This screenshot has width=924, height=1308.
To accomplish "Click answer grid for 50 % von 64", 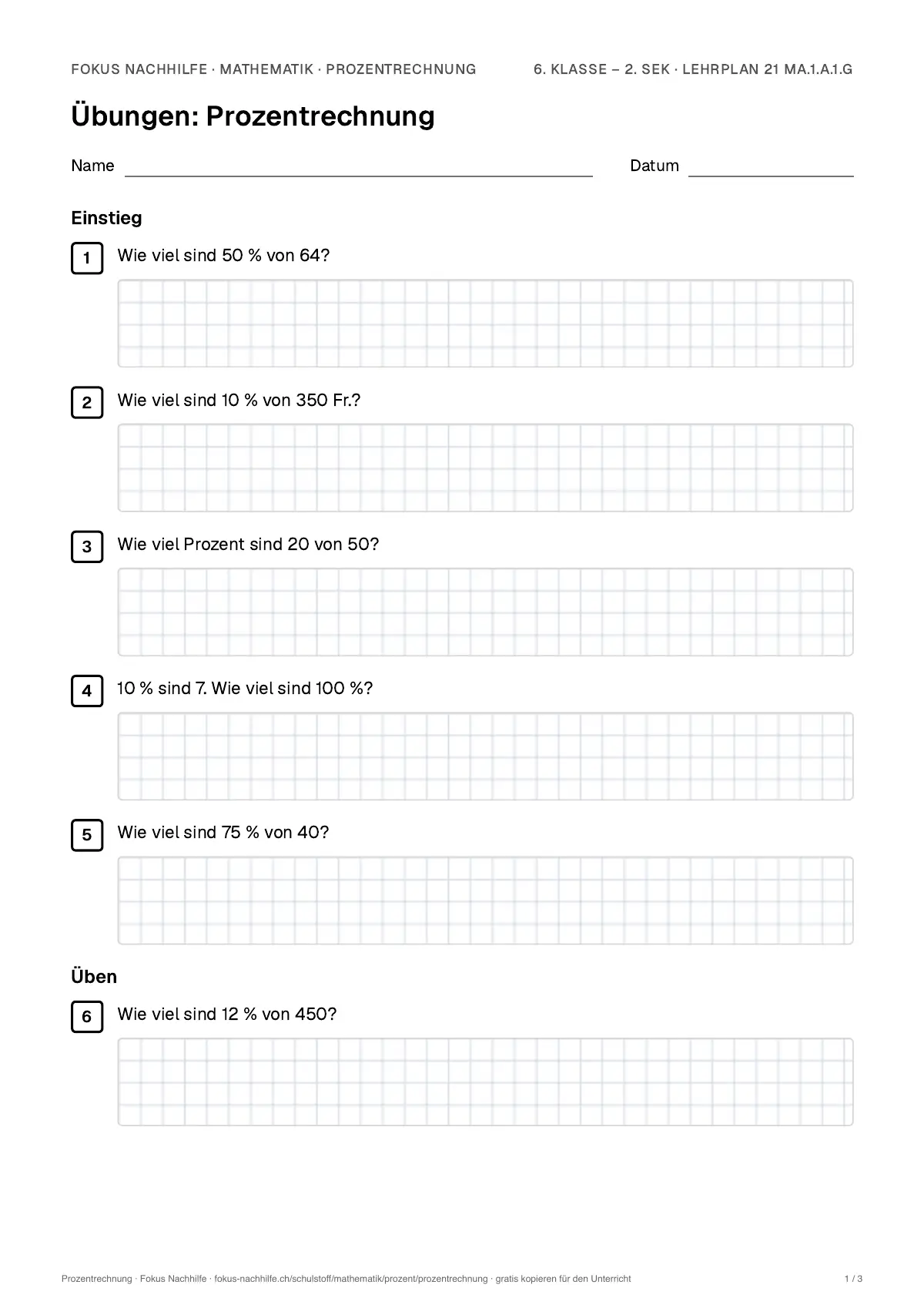I will pyautogui.click(x=485, y=324).
